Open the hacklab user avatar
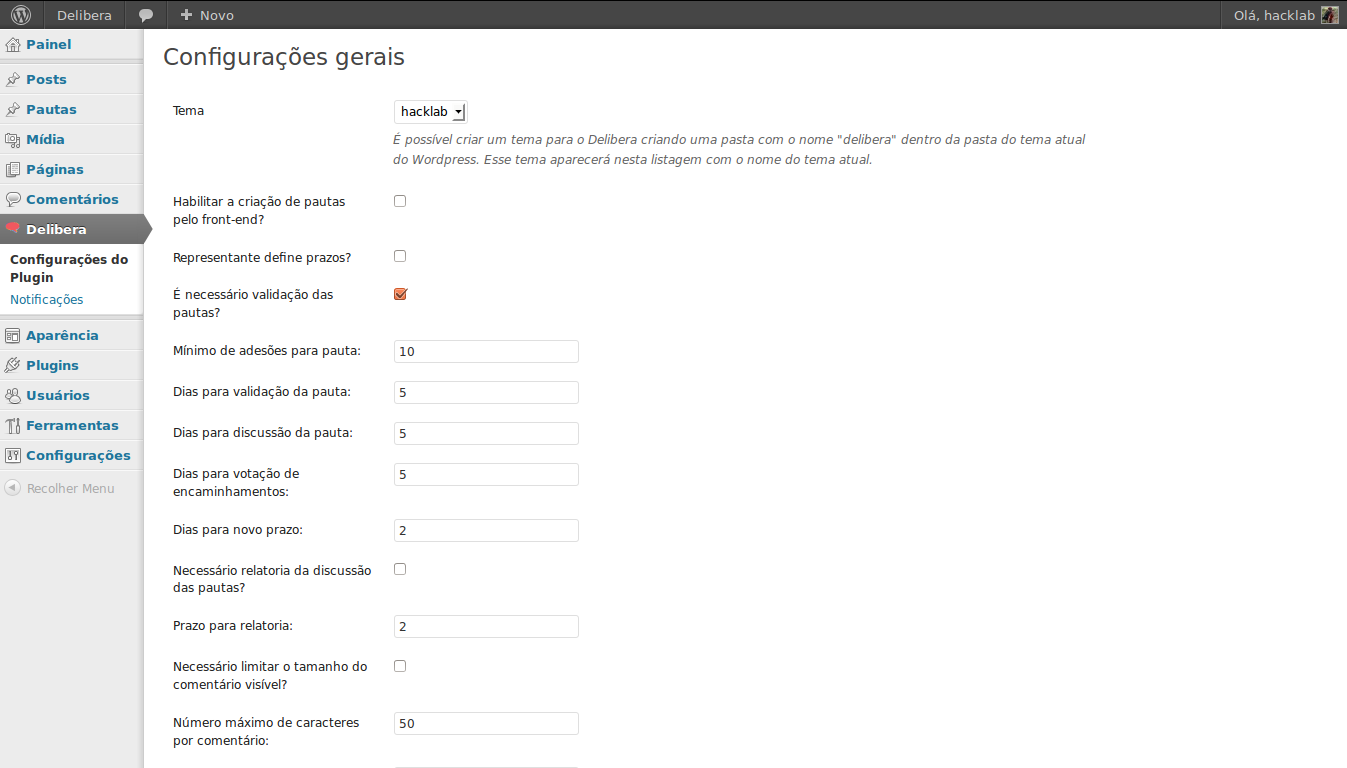 (1329, 15)
